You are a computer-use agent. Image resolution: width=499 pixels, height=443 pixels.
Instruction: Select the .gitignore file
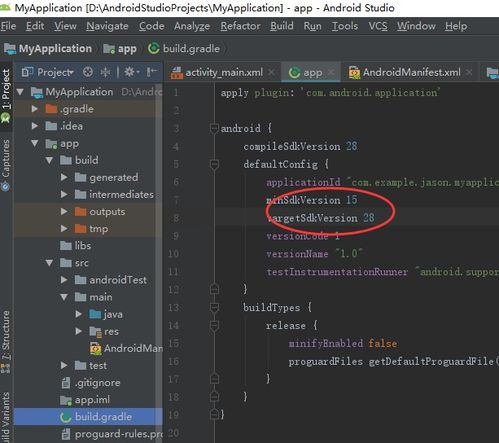click(x=91, y=383)
